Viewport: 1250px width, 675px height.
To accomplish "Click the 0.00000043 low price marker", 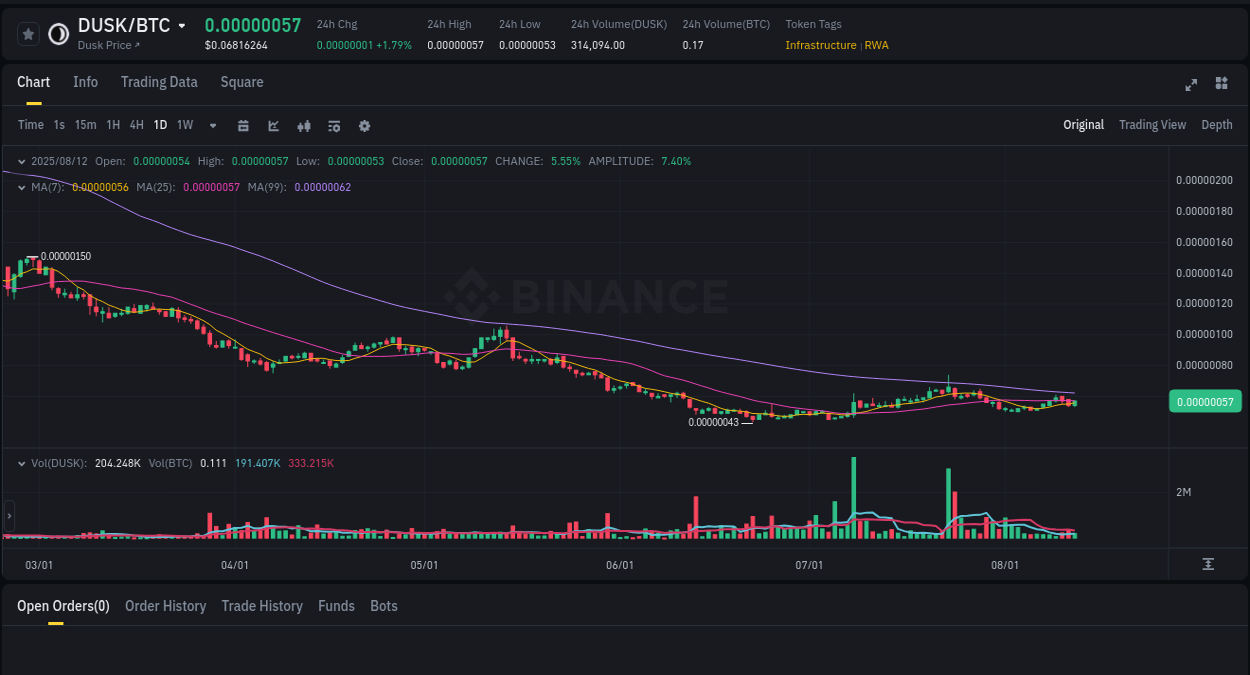I will 713,422.
